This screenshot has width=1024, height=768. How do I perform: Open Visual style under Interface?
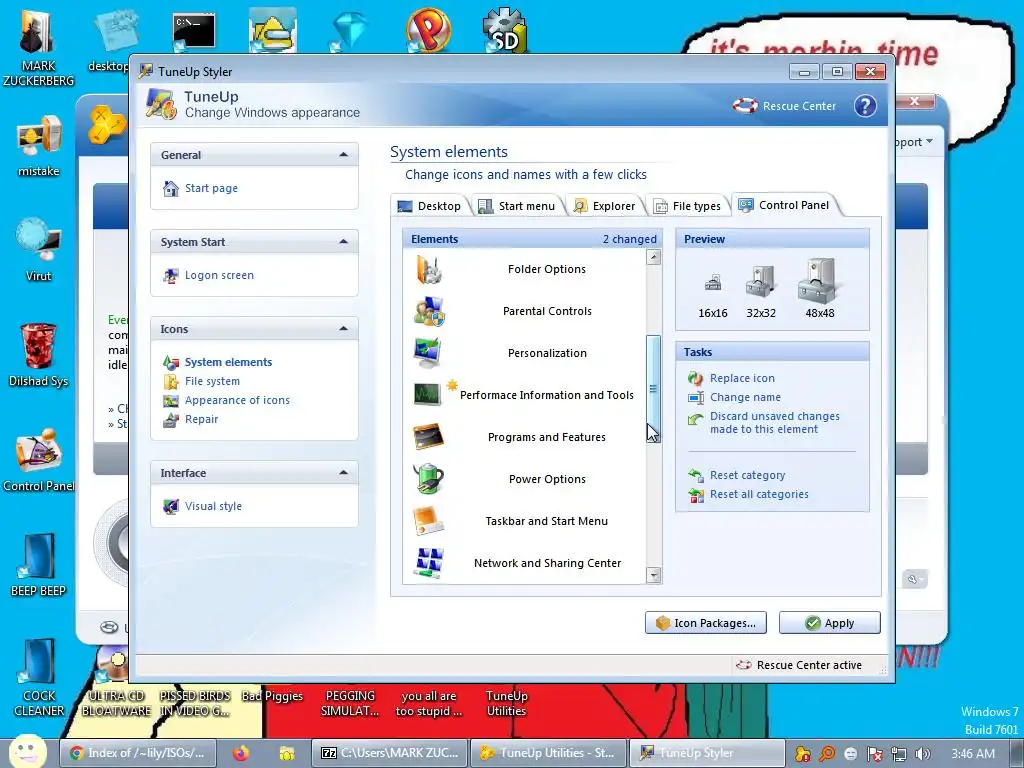pos(213,506)
